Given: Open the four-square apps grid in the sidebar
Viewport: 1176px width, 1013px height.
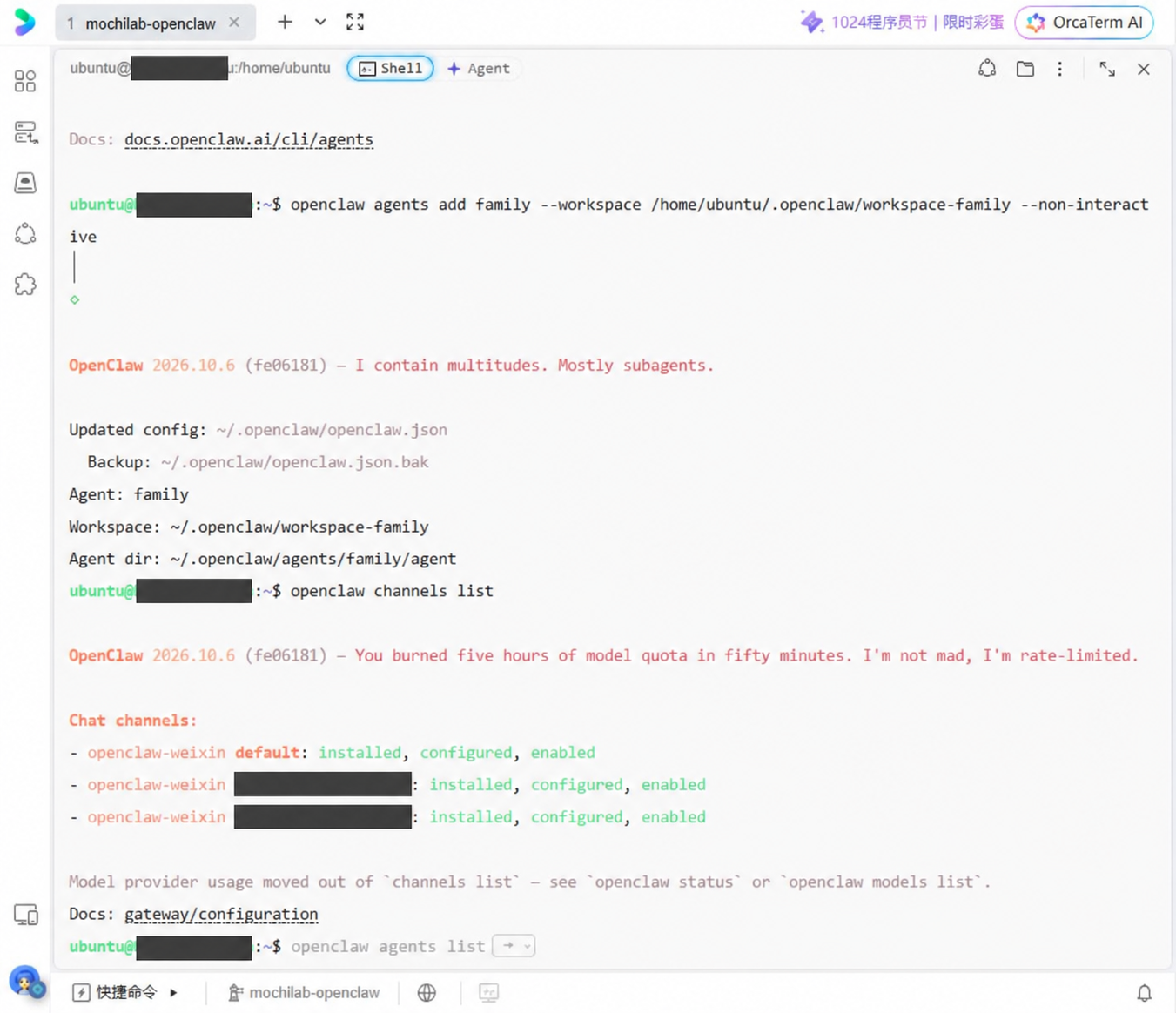Looking at the screenshot, I should pyautogui.click(x=25, y=81).
